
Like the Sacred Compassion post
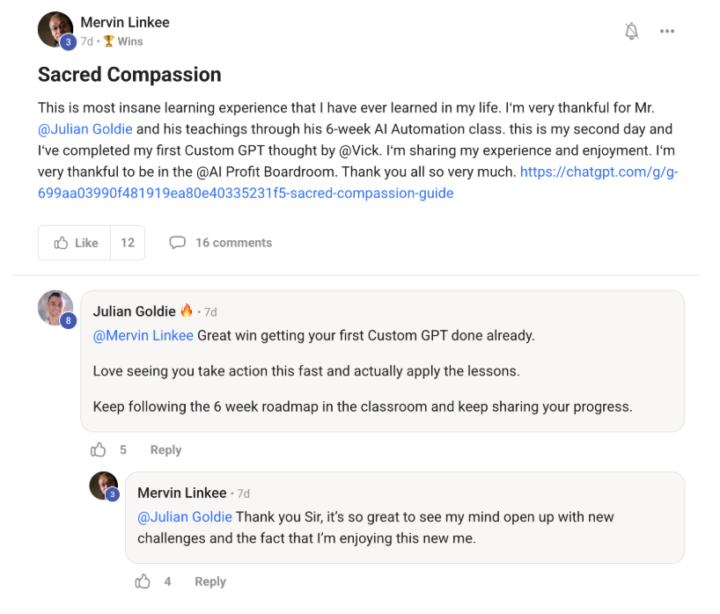pos(76,243)
